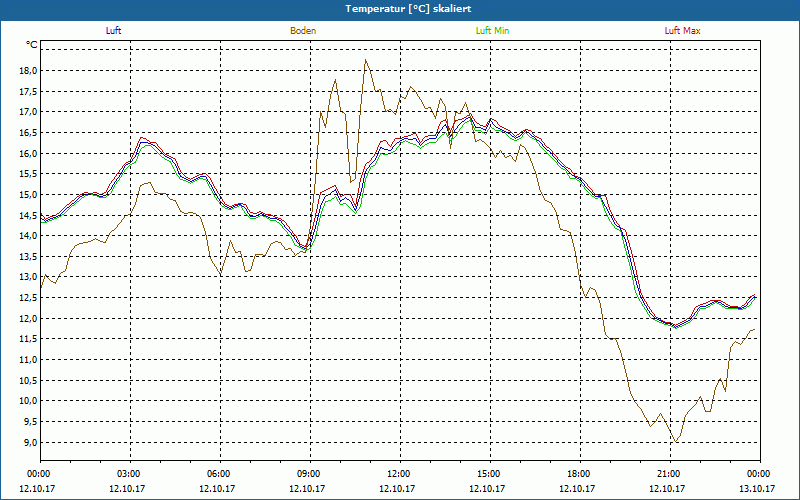Click the 13.10.17 date label

click(x=758, y=488)
